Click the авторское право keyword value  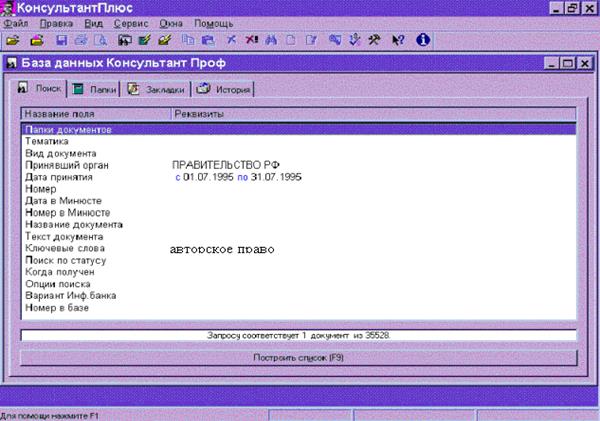point(222,250)
